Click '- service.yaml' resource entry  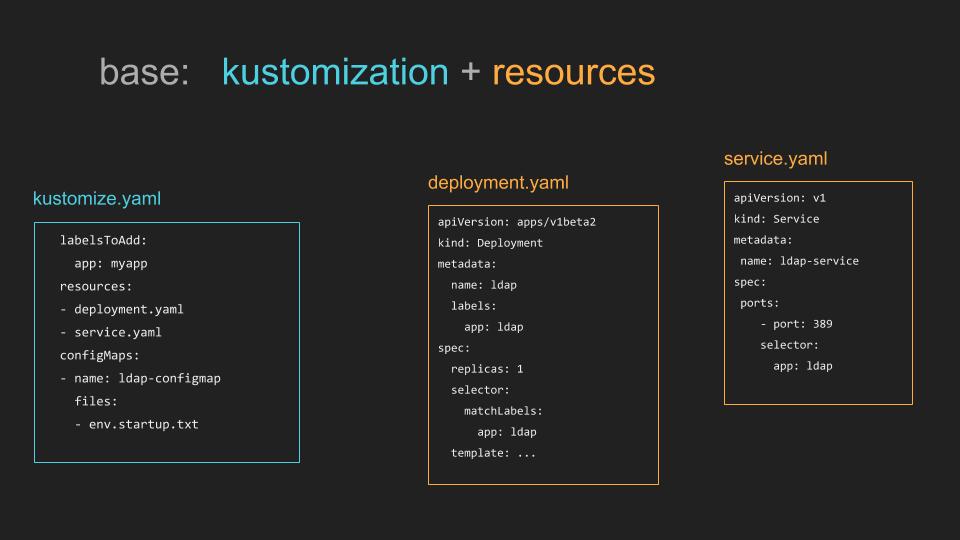111,332
